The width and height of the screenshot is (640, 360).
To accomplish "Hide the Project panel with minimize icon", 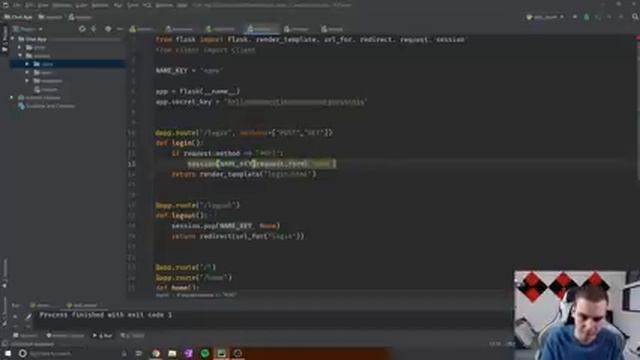I will (x=120, y=29).
